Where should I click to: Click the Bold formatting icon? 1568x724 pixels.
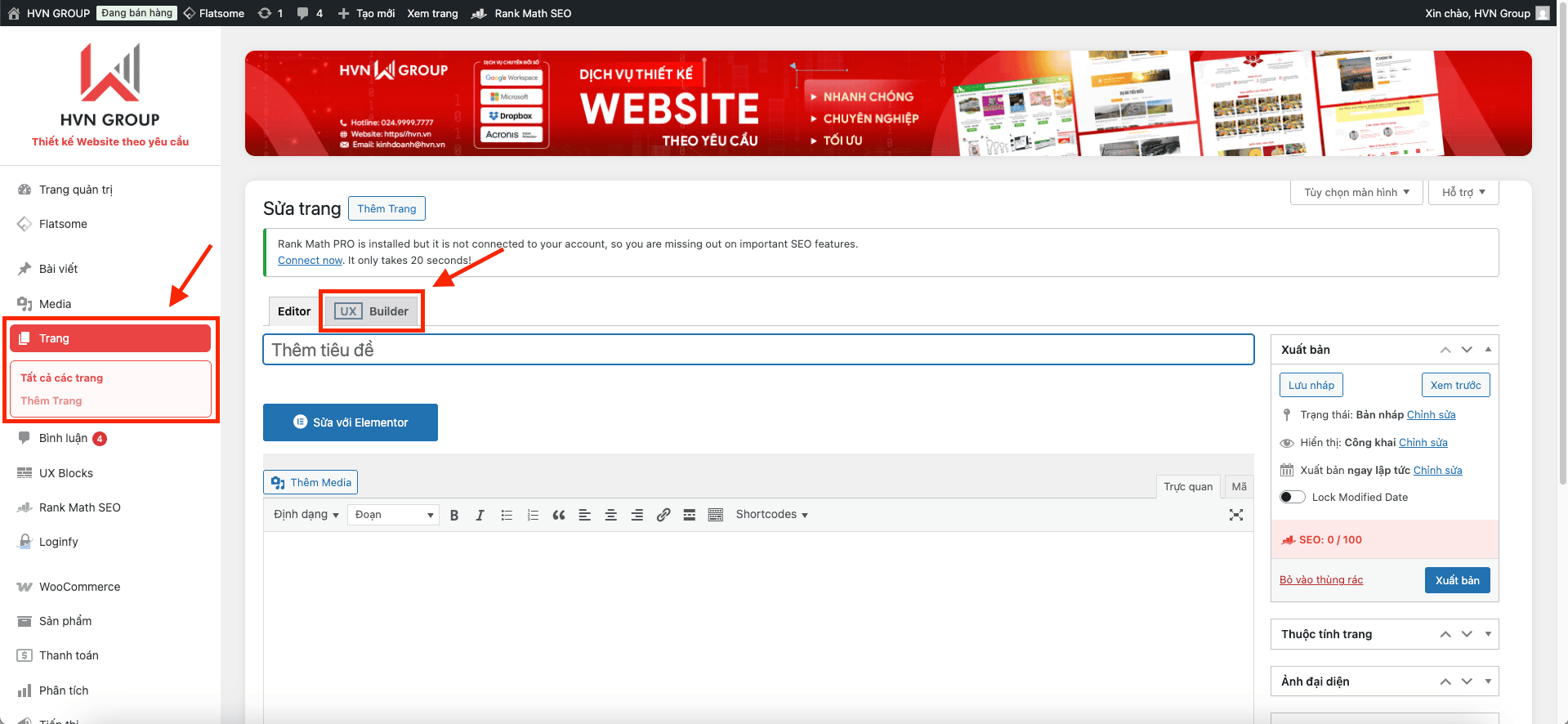coord(454,515)
